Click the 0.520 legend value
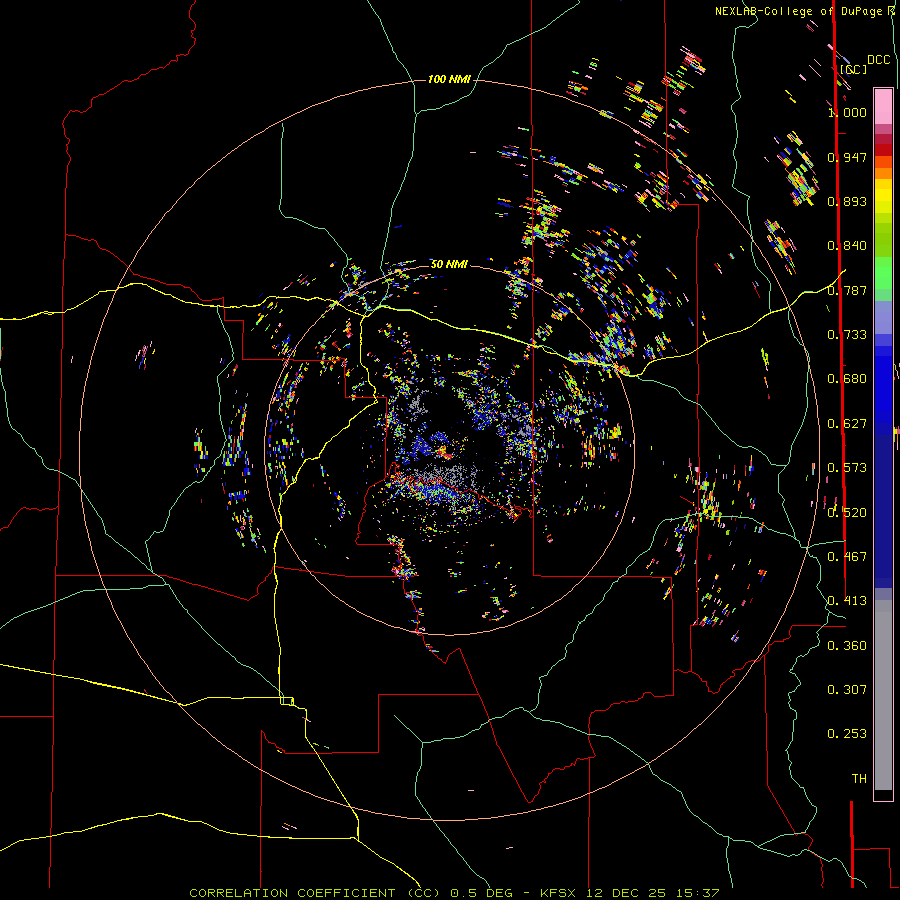Viewport: 900px width, 900px height. coord(847,512)
